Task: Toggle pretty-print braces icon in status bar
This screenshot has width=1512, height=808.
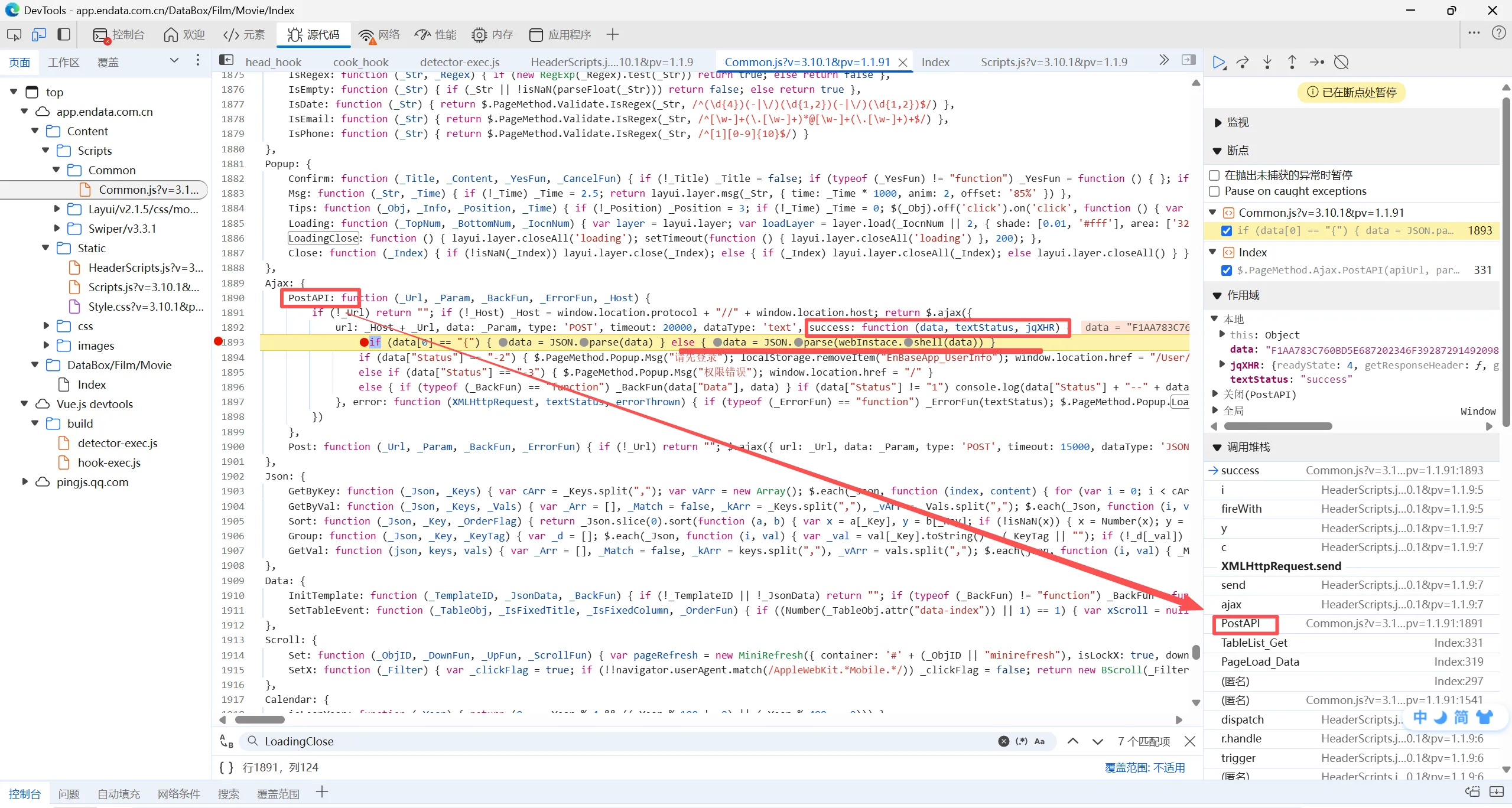Action: pyautogui.click(x=226, y=767)
